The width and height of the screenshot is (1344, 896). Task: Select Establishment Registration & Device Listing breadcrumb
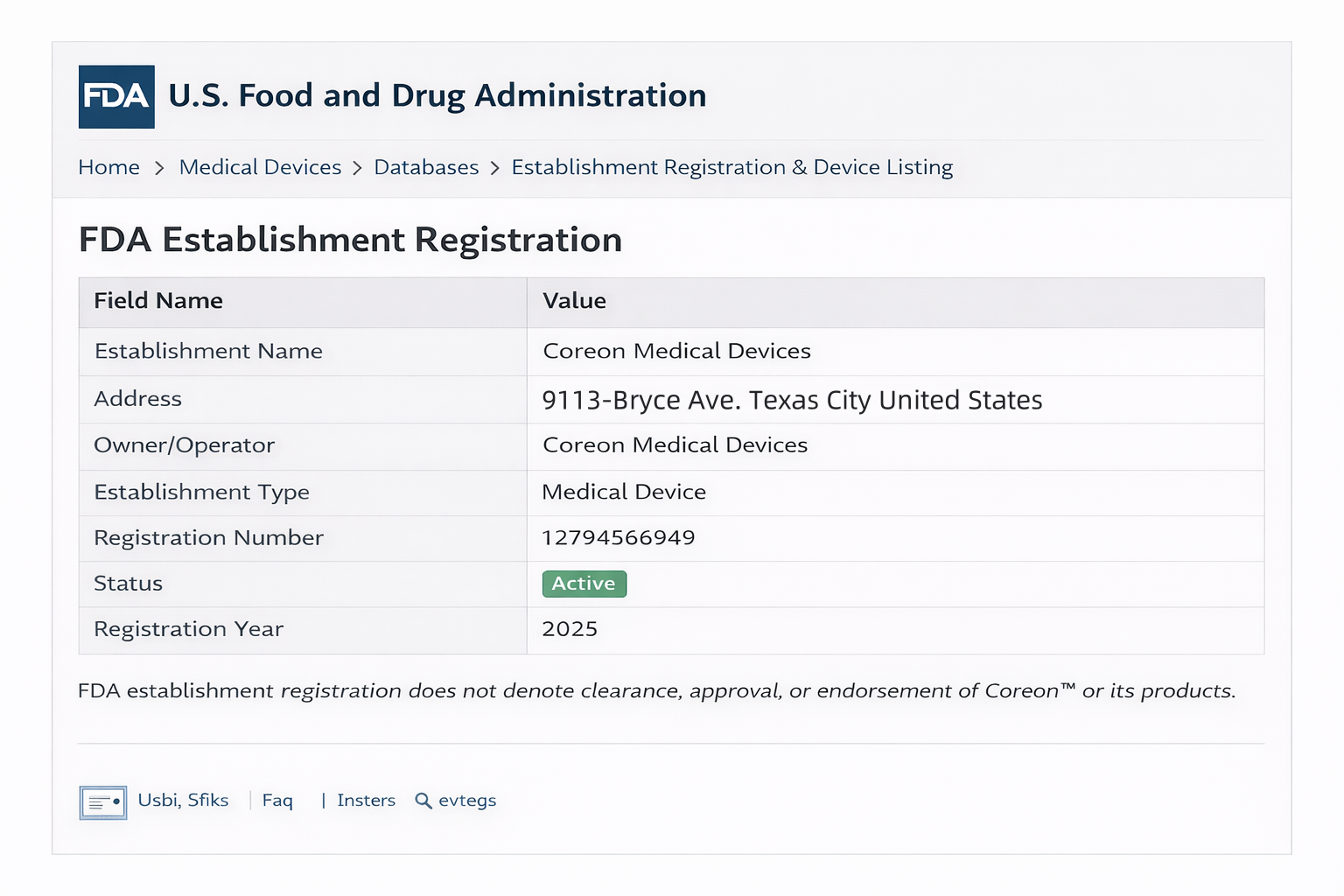[731, 167]
